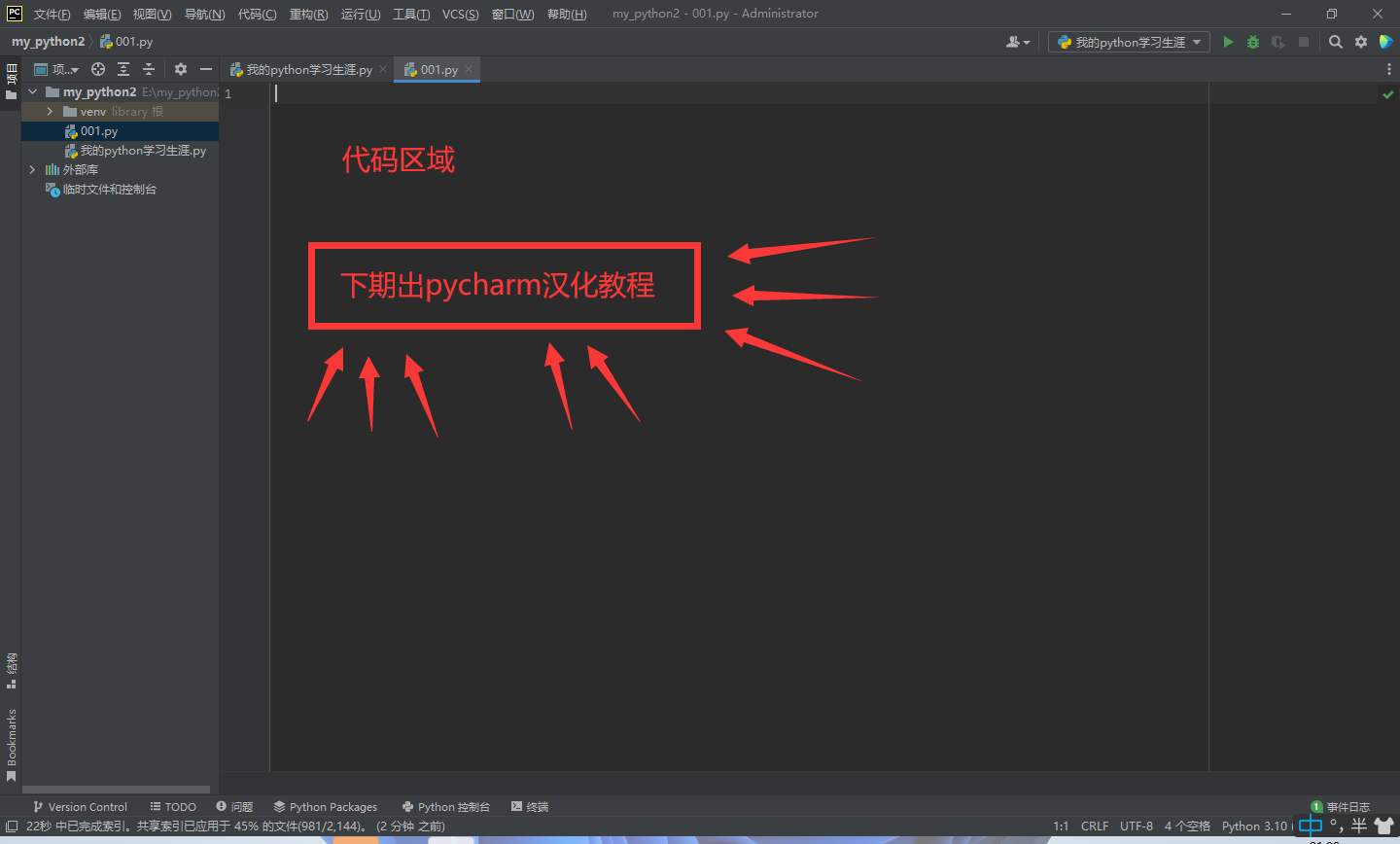Click the green checkmark inspection indicator

point(1387,94)
